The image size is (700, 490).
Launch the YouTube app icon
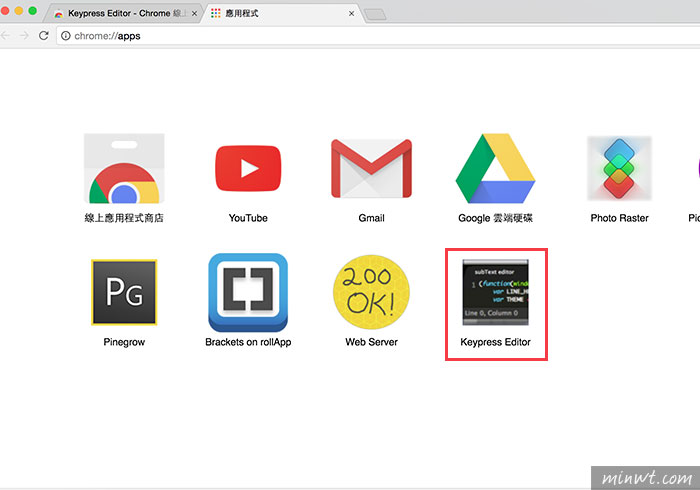click(x=248, y=168)
